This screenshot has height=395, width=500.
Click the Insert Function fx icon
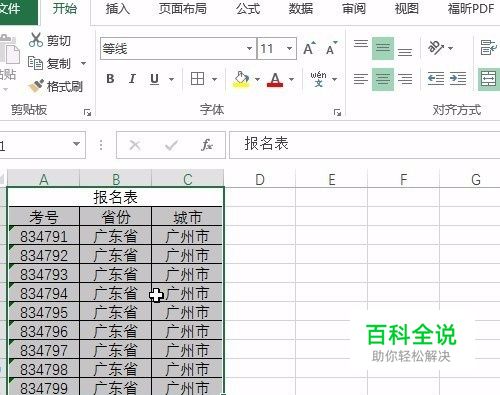[x=207, y=145]
